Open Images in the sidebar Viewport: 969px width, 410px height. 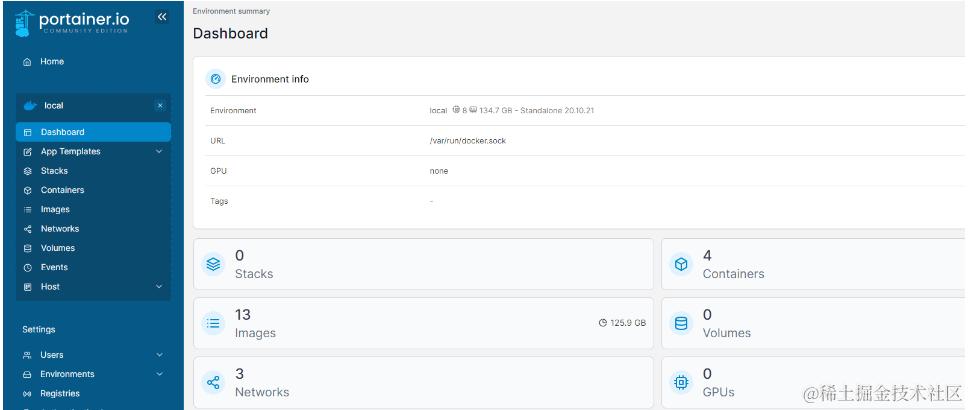[x=55, y=210]
